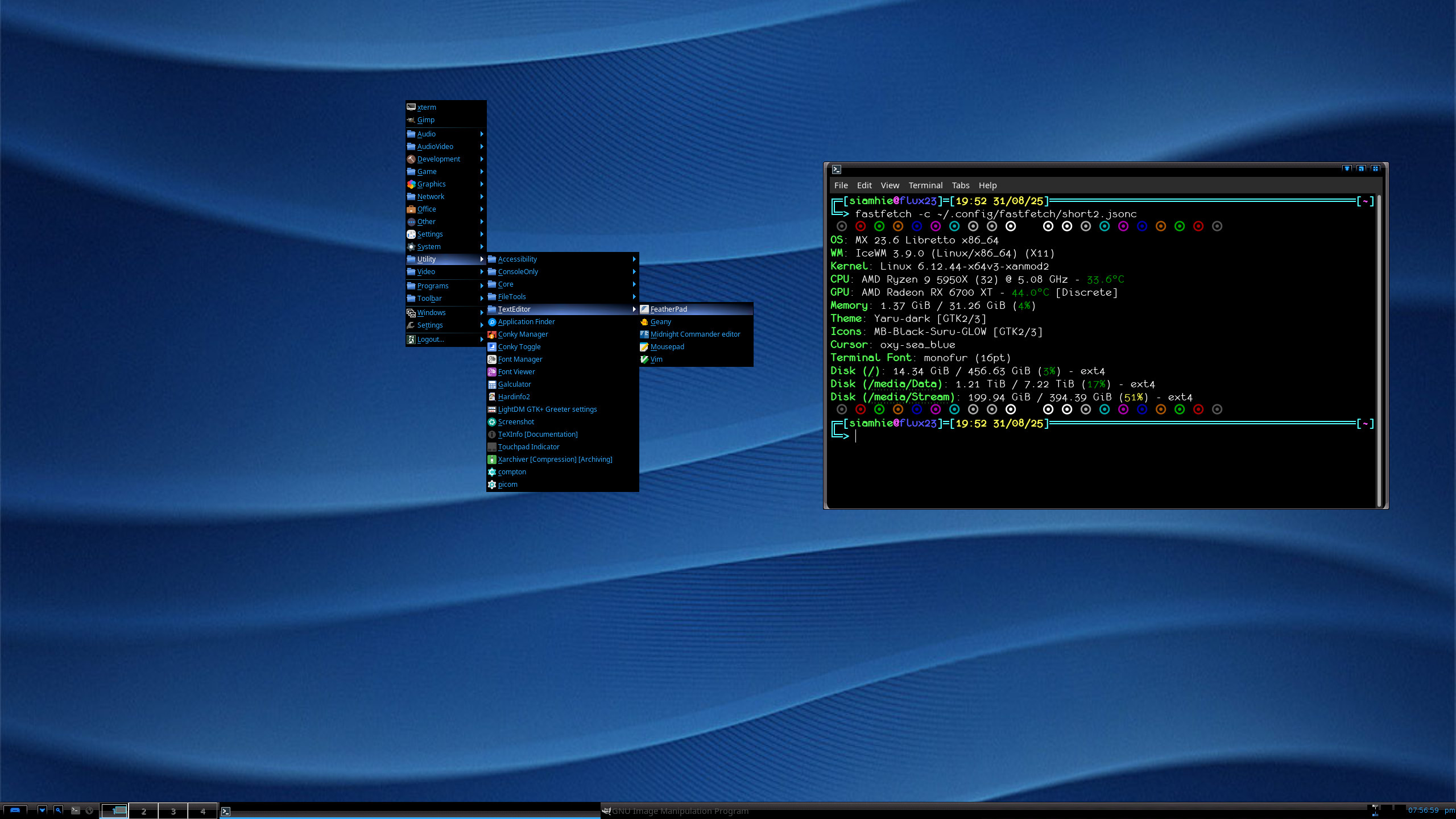Expand the Other submenu
1456x819 pixels.
point(446,222)
